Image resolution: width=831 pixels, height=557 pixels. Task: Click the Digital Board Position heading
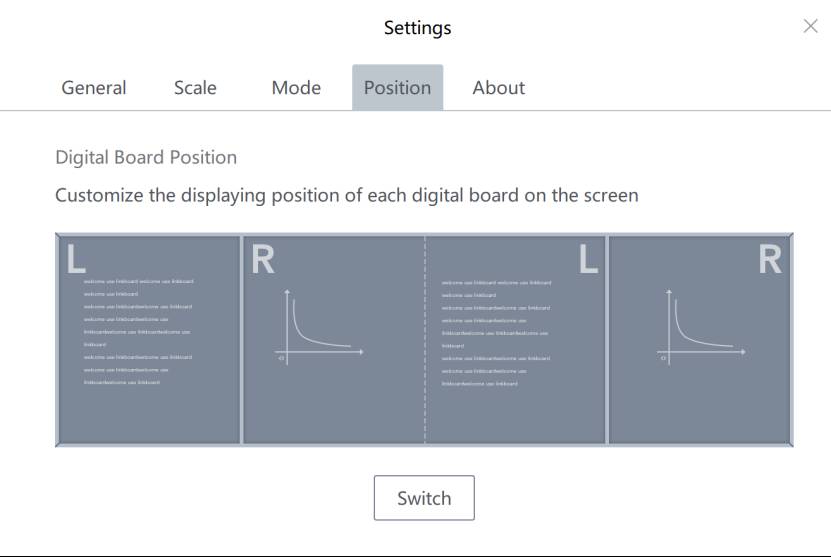point(146,157)
